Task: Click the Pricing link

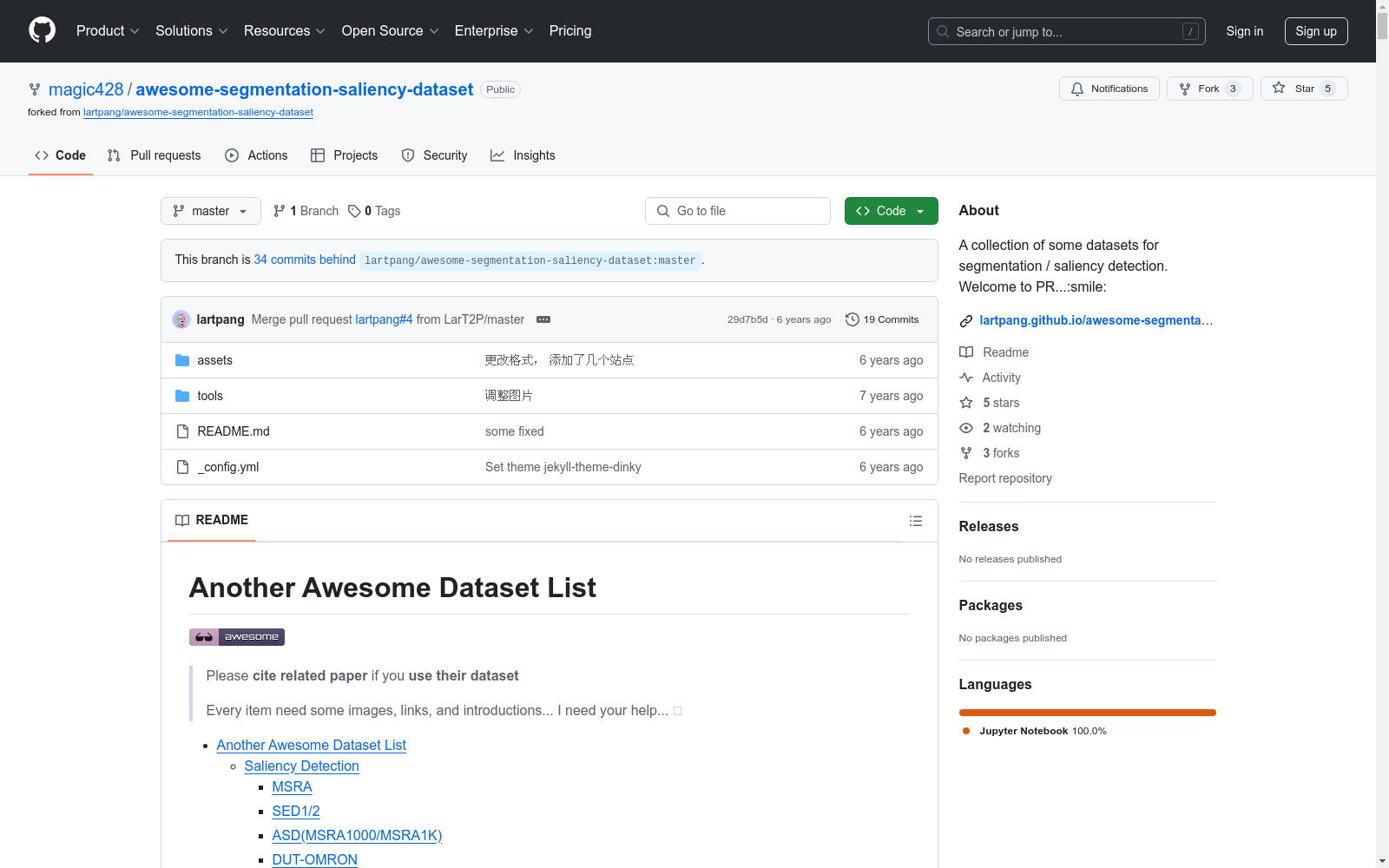Action: [570, 31]
